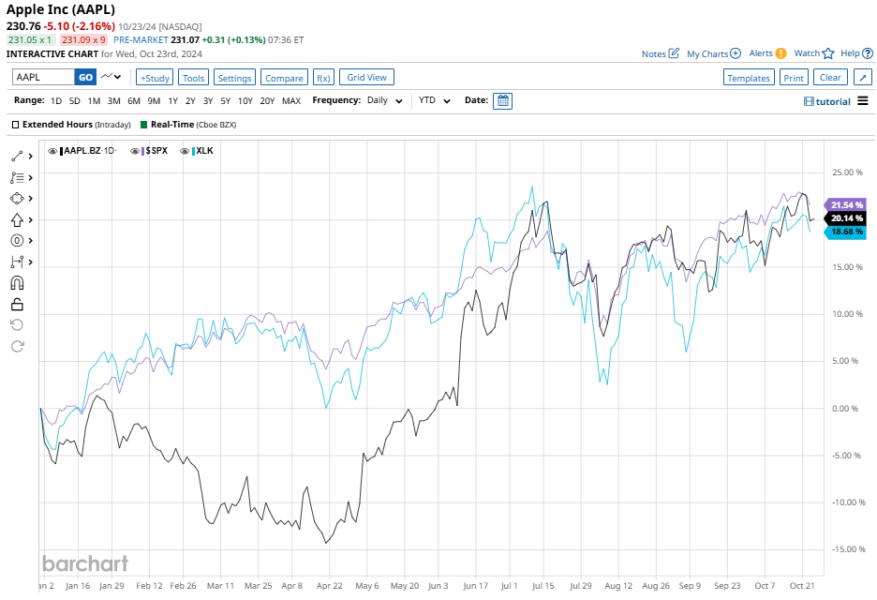This screenshot has height=600, width=877.
Task: Expand the line tool submenu arrow
Action: pyautogui.click(x=30, y=156)
